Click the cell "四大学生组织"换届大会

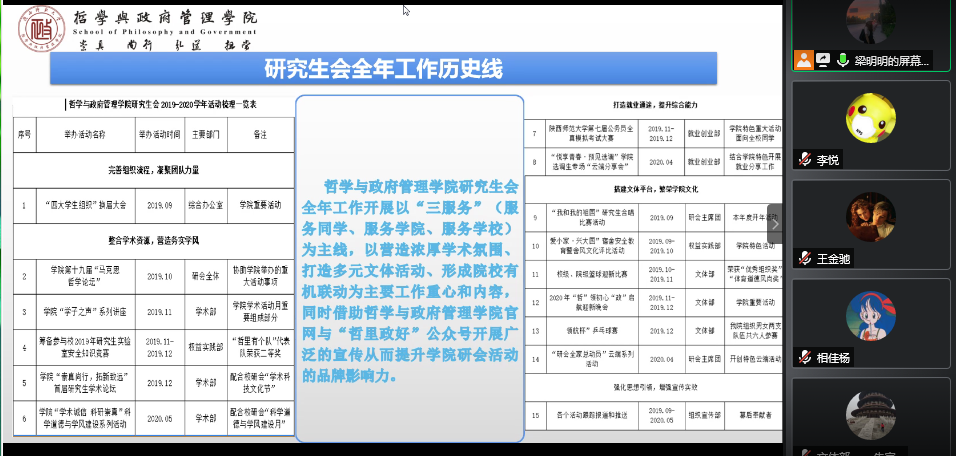tap(85, 205)
